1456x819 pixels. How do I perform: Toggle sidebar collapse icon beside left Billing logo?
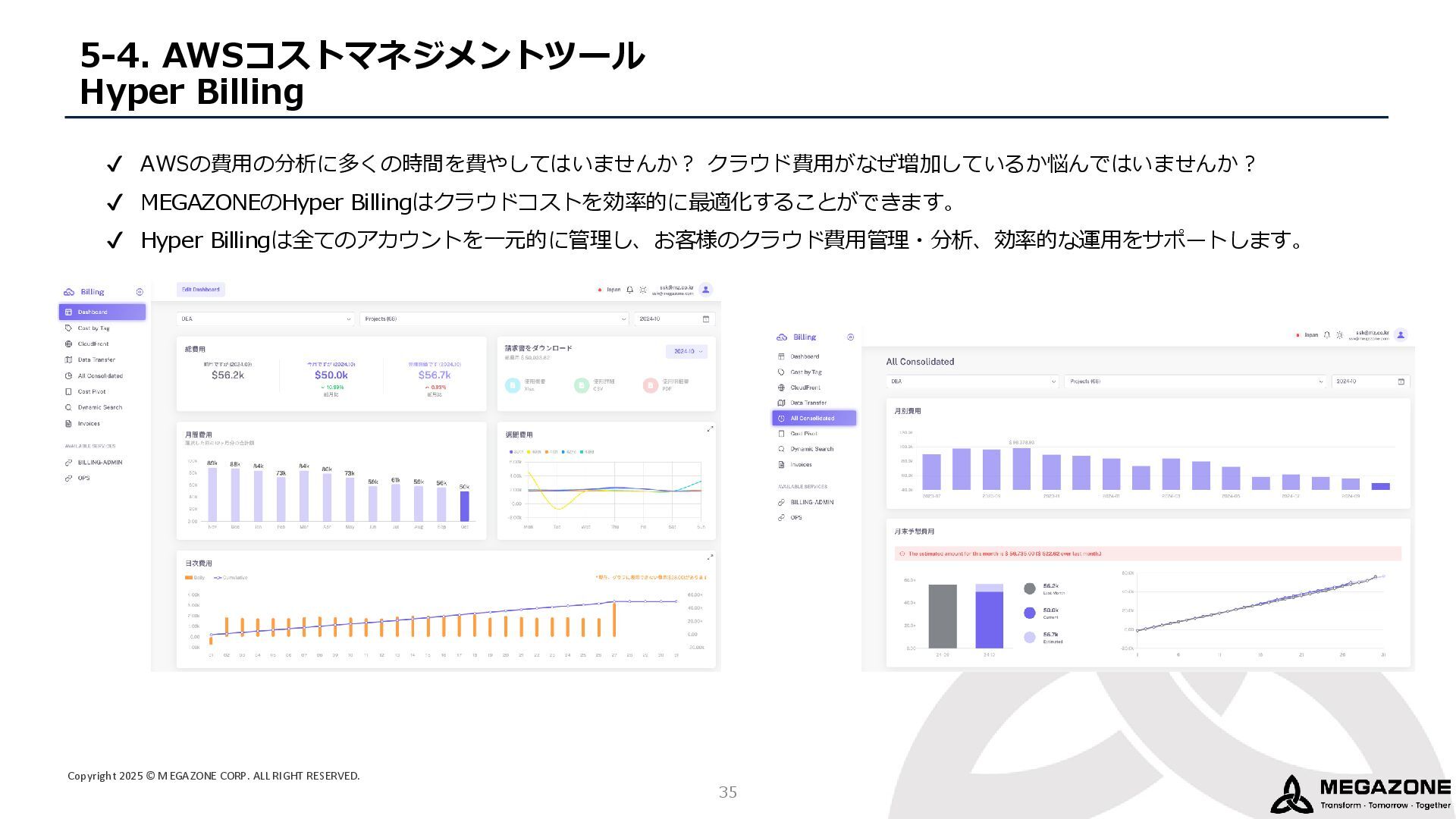click(x=140, y=292)
